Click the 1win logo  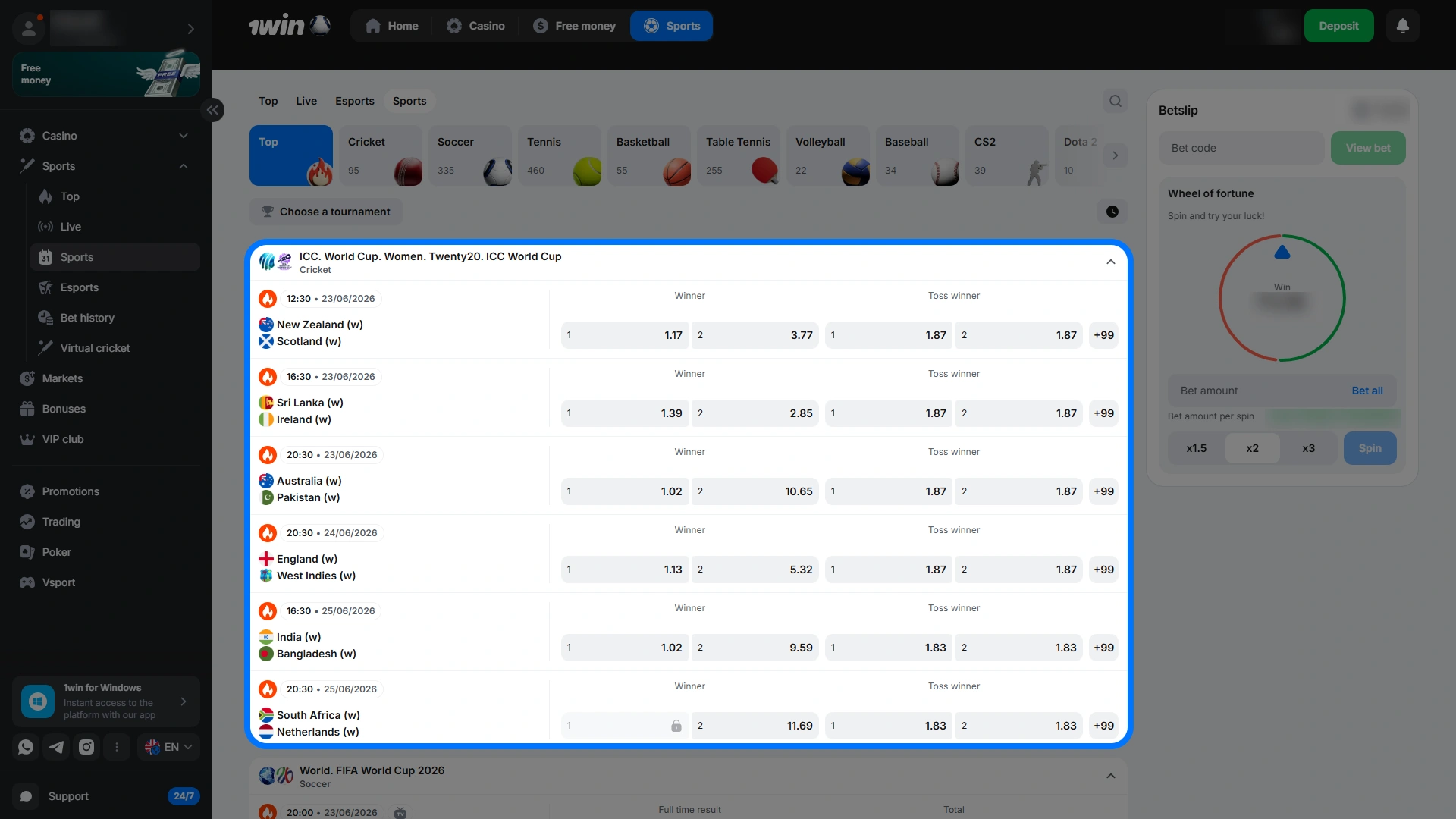coord(289,26)
